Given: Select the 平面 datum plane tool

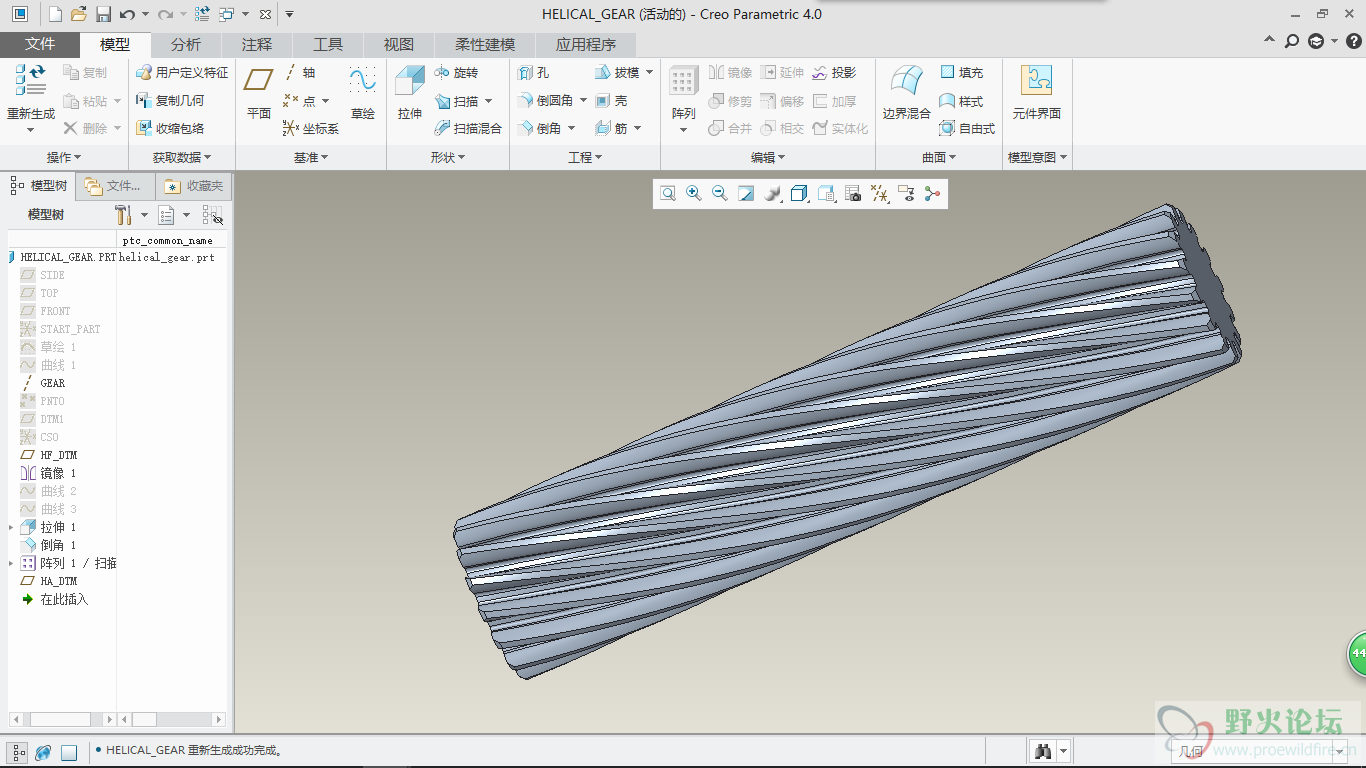Looking at the screenshot, I should coord(259,92).
